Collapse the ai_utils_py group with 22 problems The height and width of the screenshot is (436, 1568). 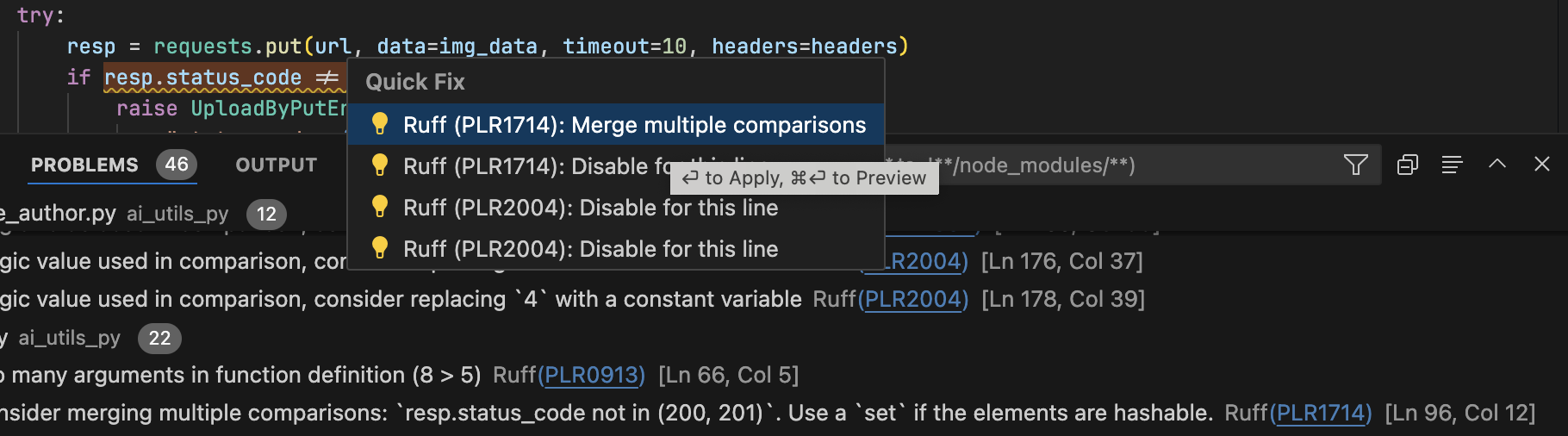tap(69, 338)
